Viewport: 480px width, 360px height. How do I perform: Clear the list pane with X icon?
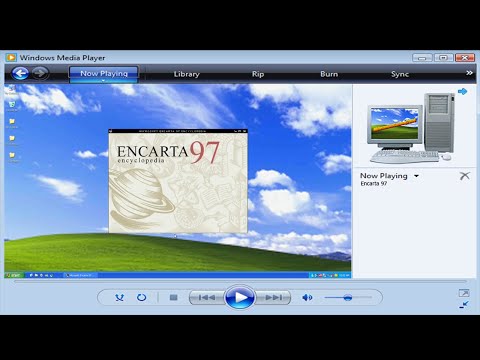point(465,176)
